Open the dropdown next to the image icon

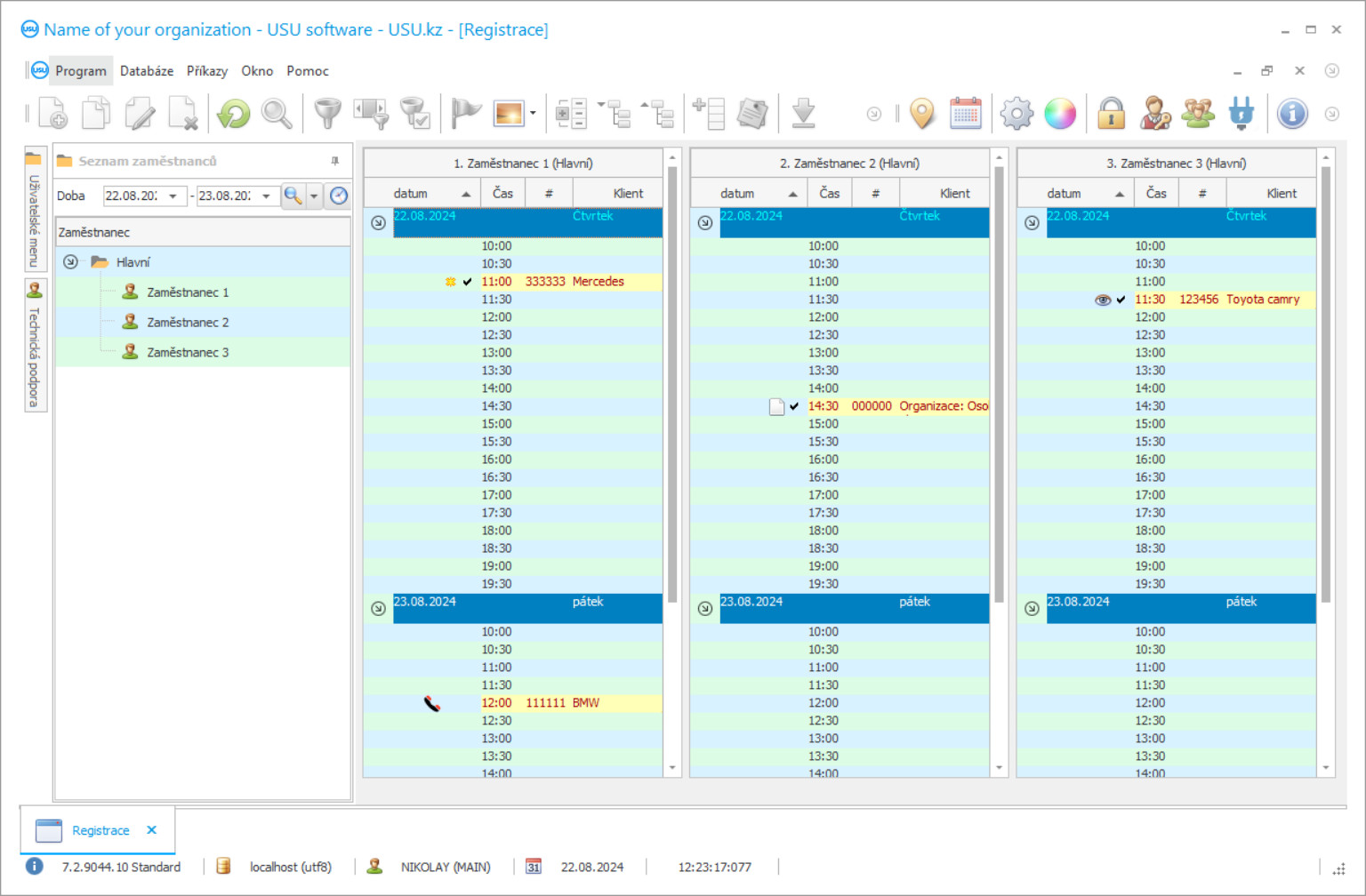(x=531, y=113)
